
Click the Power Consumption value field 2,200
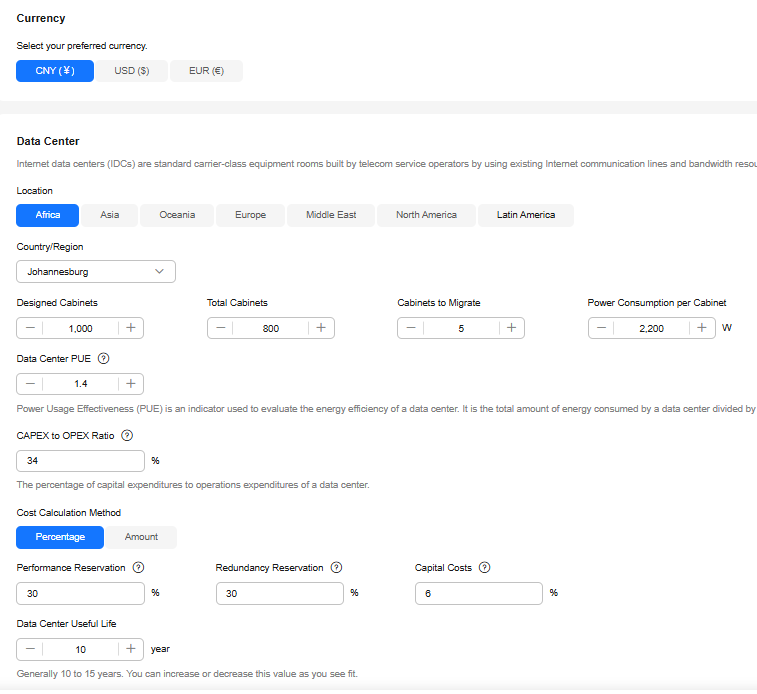(x=652, y=328)
